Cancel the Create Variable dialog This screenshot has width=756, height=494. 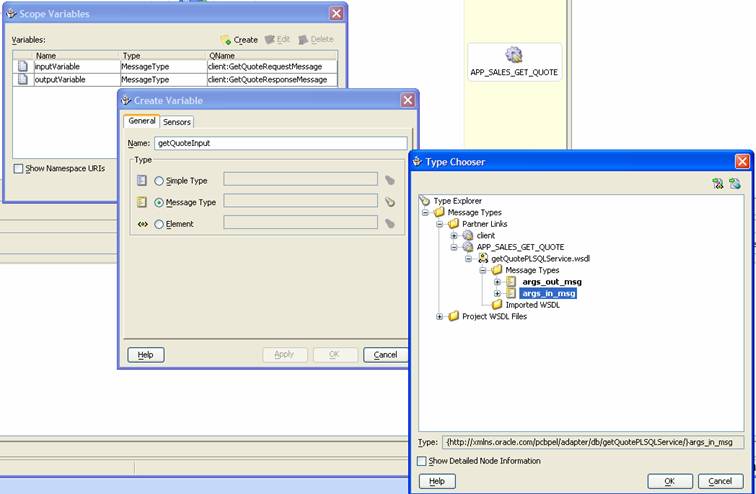386,354
